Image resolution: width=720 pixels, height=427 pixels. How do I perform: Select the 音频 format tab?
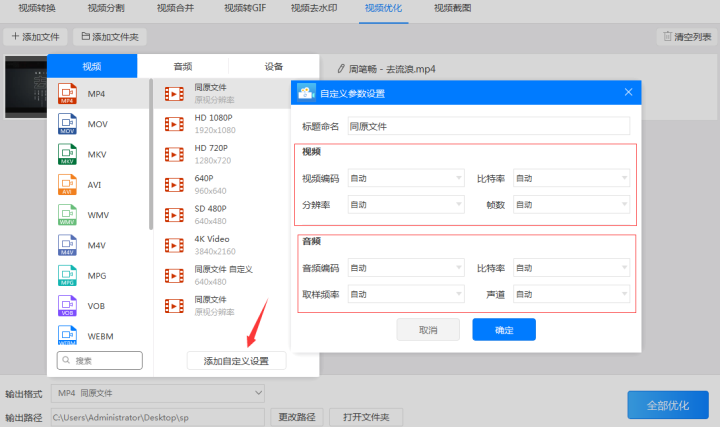coord(183,66)
